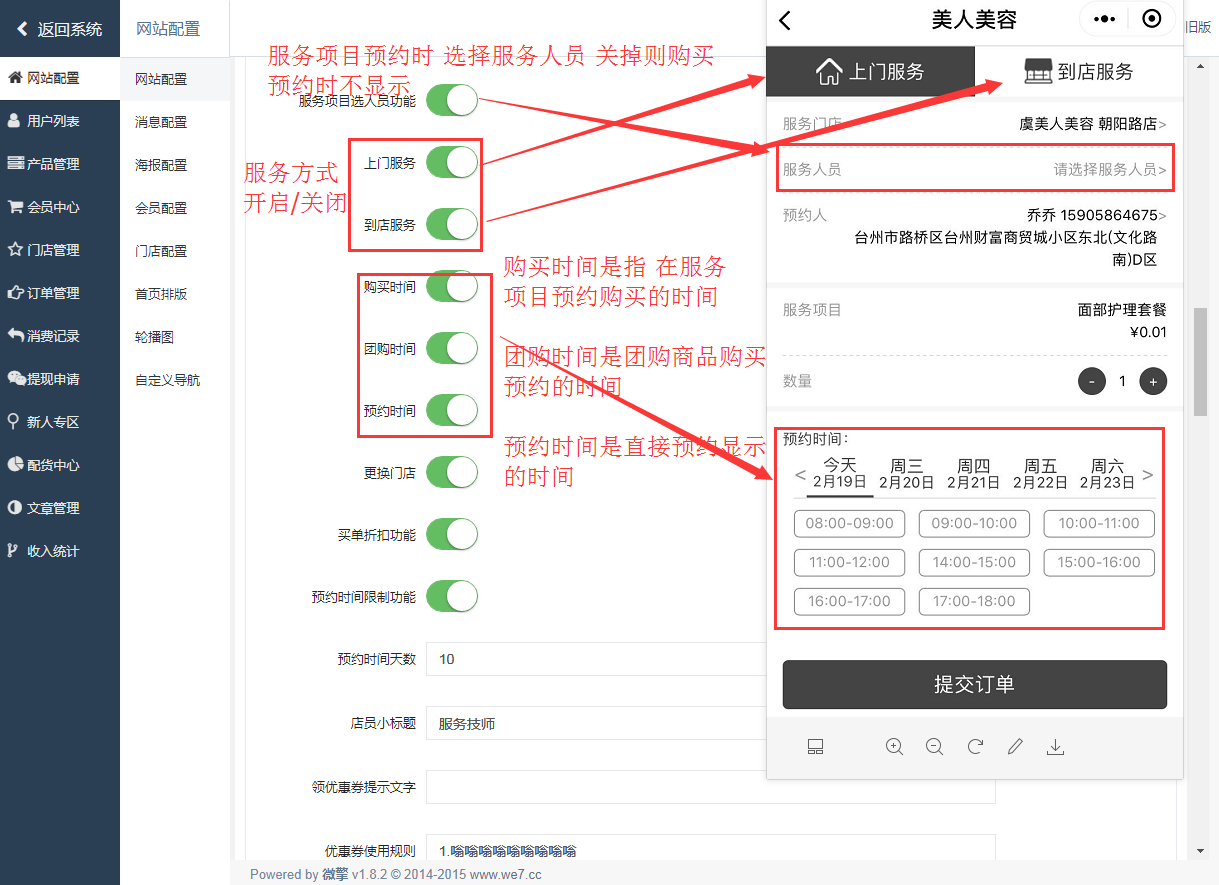Click 返回系统 to go back
The height and width of the screenshot is (885, 1219).
click(x=59, y=29)
